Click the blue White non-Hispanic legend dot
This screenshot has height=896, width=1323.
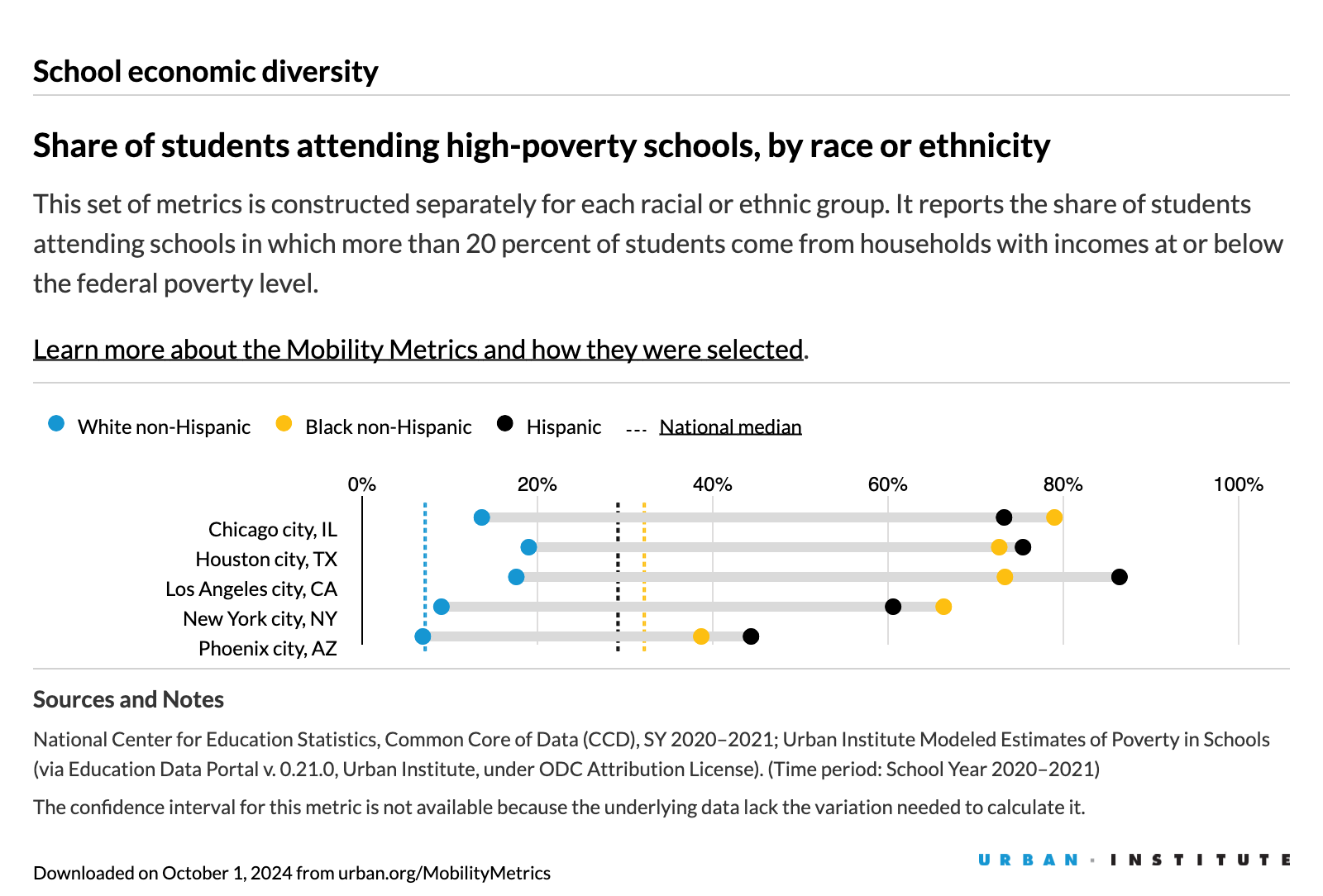pos(56,424)
